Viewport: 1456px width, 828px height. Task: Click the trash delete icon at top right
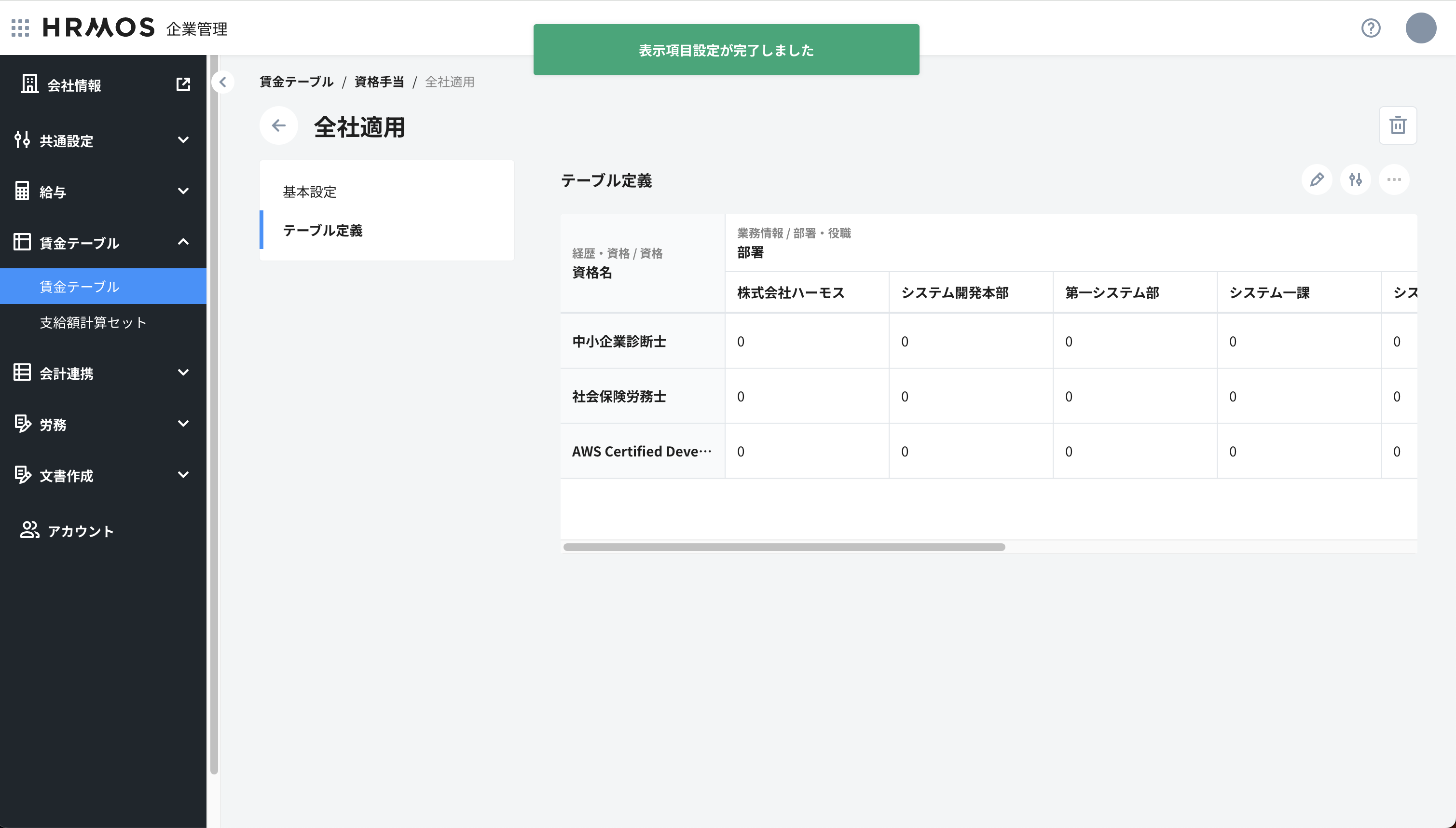pyautogui.click(x=1398, y=125)
